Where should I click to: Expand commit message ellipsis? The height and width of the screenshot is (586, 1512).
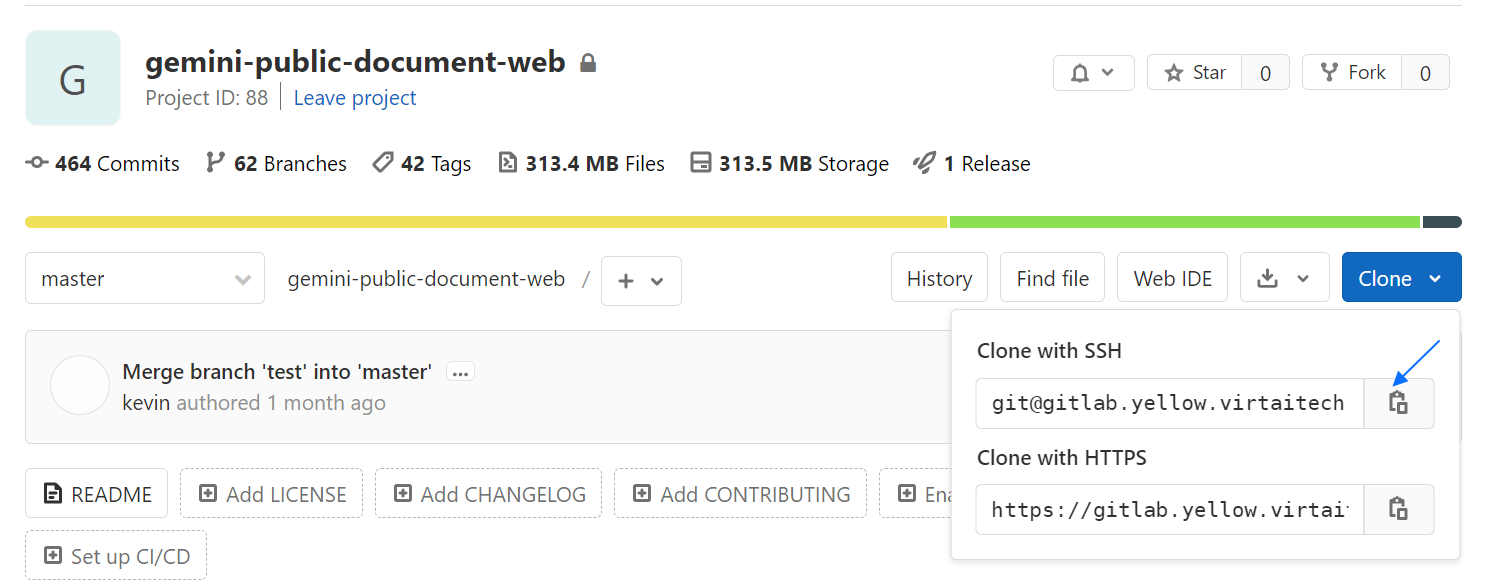[460, 372]
